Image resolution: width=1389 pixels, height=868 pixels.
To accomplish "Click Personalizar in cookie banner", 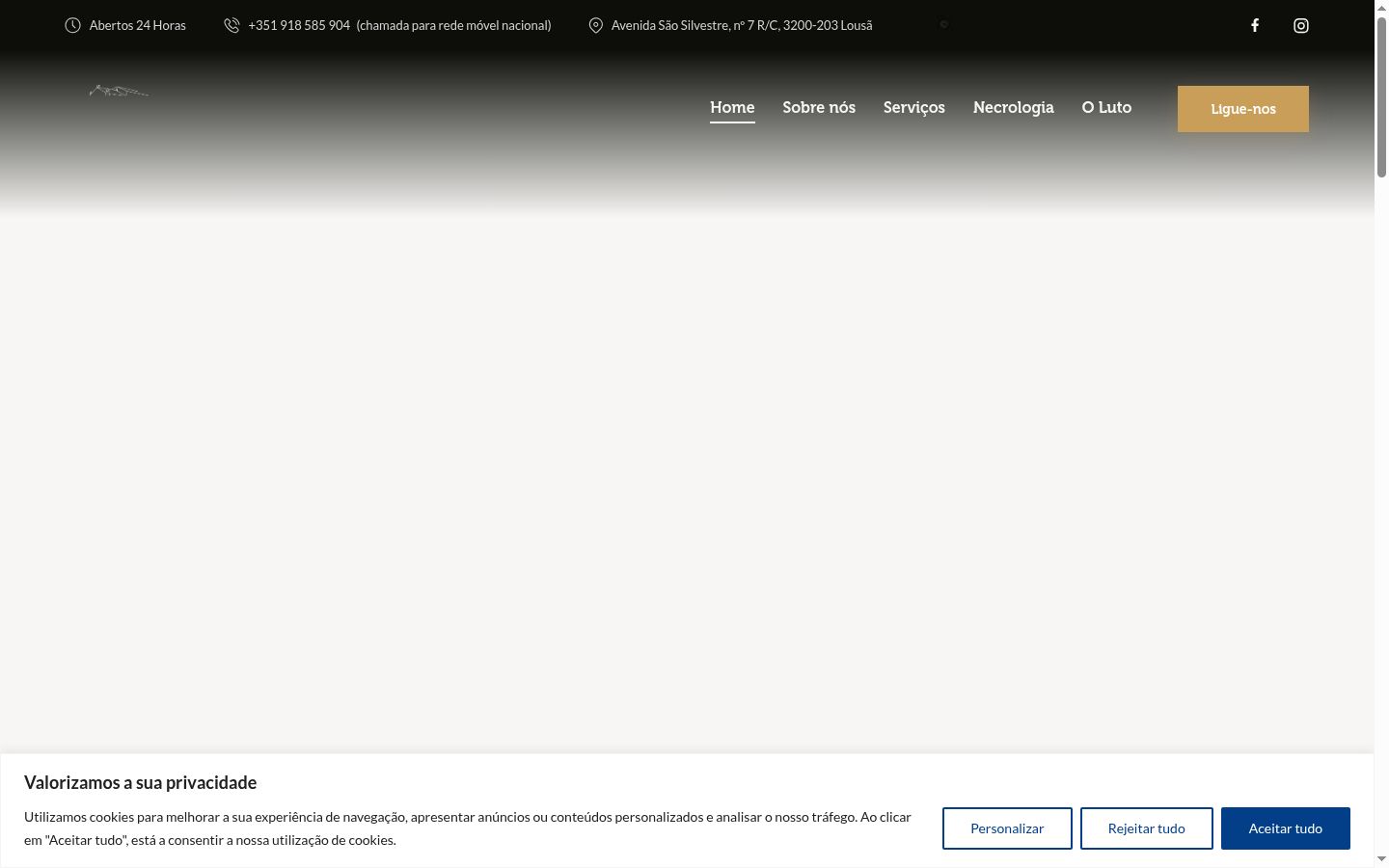I will tap(1007, 828).
